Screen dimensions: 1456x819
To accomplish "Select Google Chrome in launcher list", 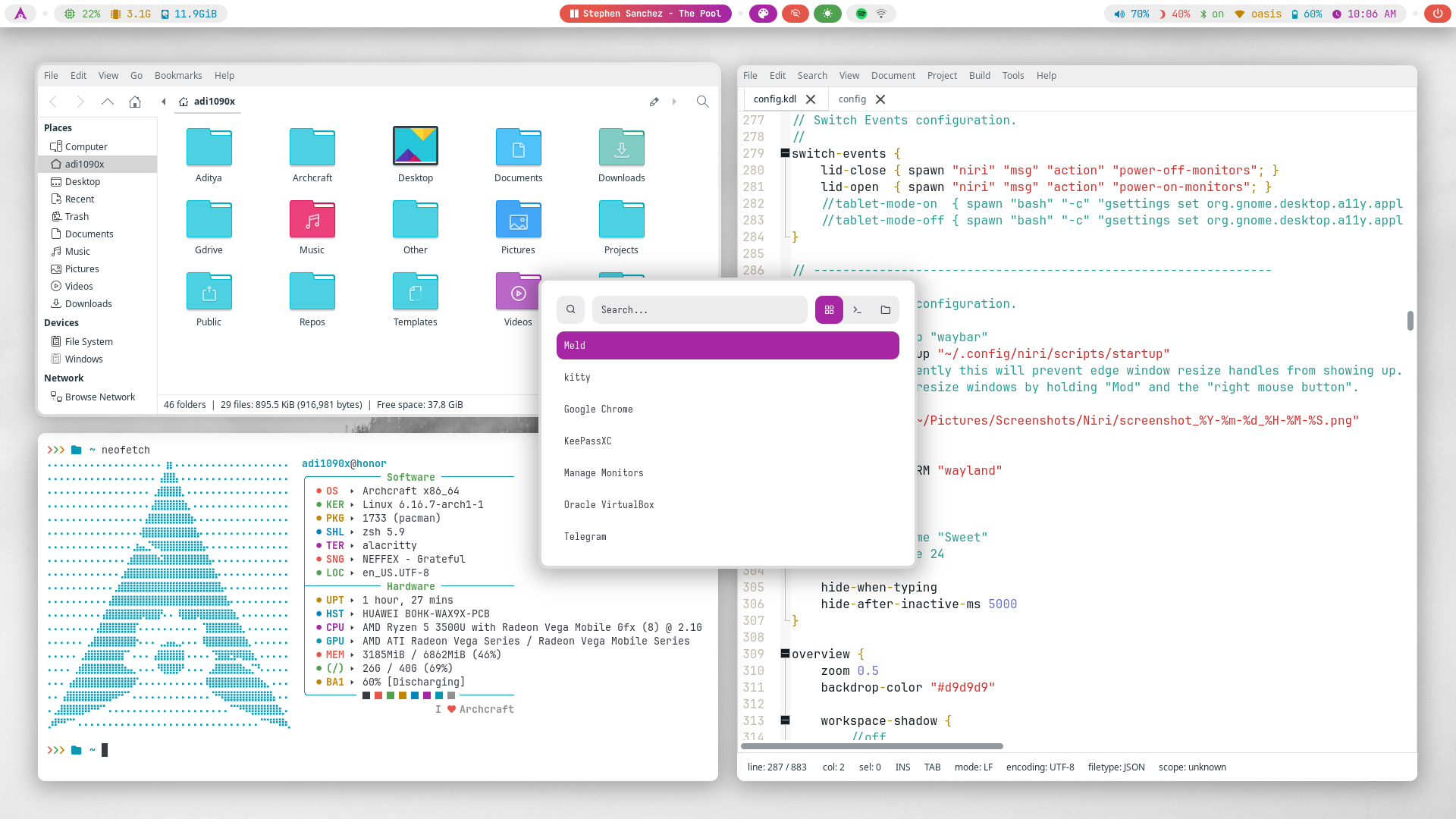I will [x=598, y=409].
